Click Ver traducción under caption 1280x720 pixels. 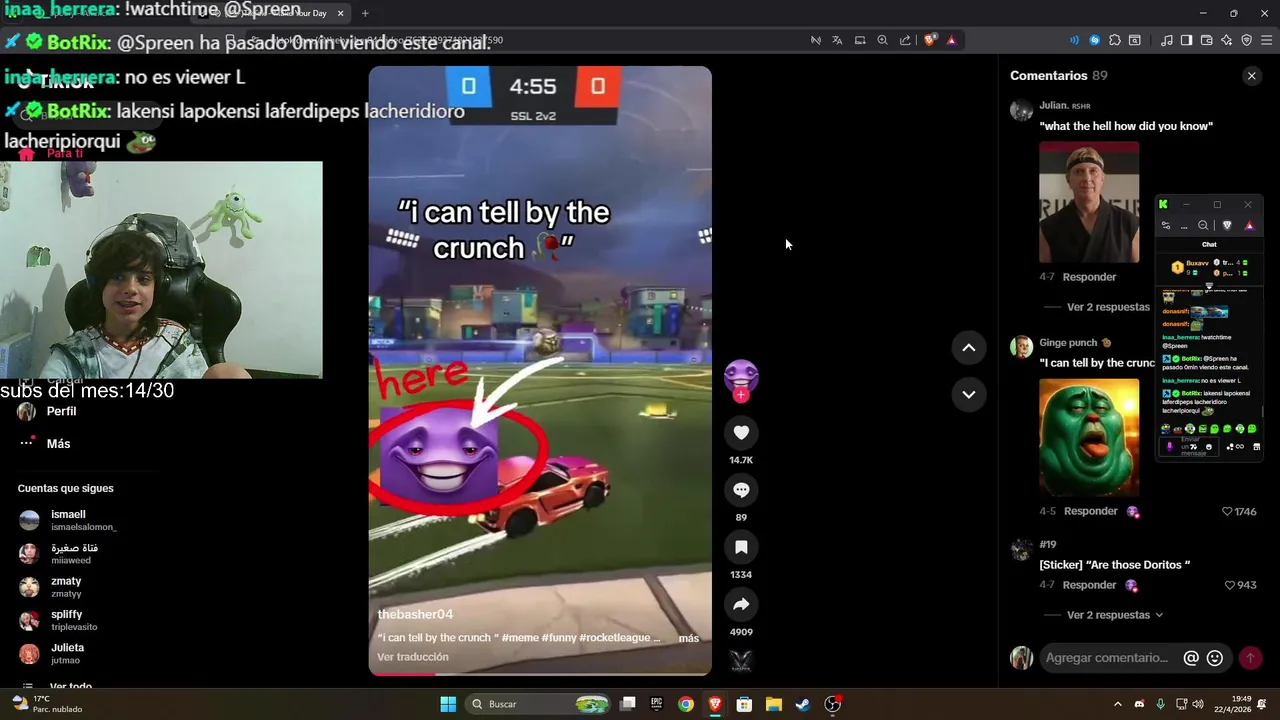click(413, 657)
